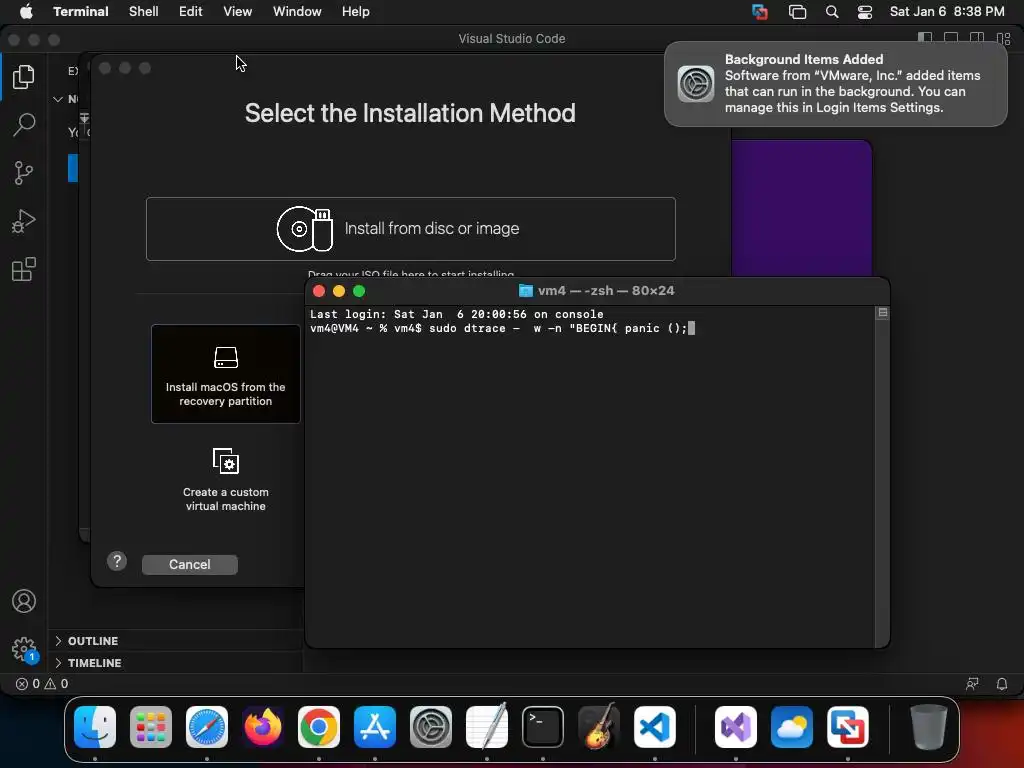1024x768 pixels.
Task: Click the Terminal title folder proxy icon
Action: point(526,291)
